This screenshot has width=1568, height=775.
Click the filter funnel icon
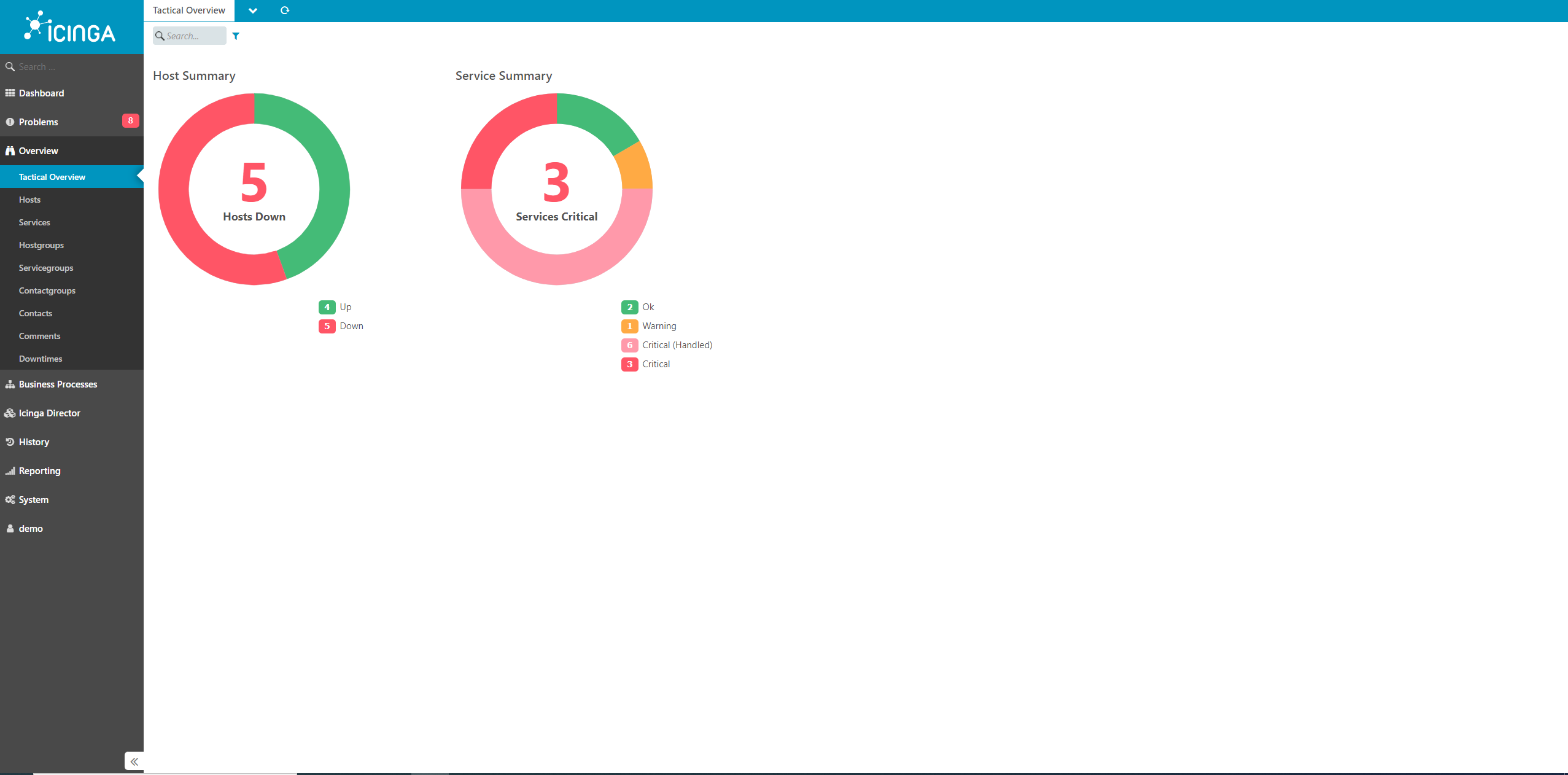coord(236,36)
